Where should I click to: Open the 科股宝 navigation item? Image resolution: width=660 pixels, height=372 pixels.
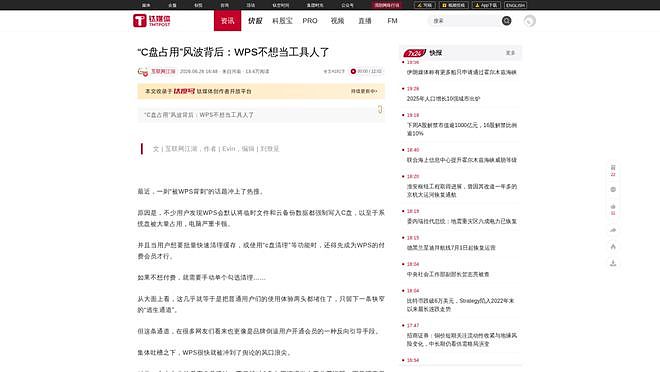(x=282, y=21)
